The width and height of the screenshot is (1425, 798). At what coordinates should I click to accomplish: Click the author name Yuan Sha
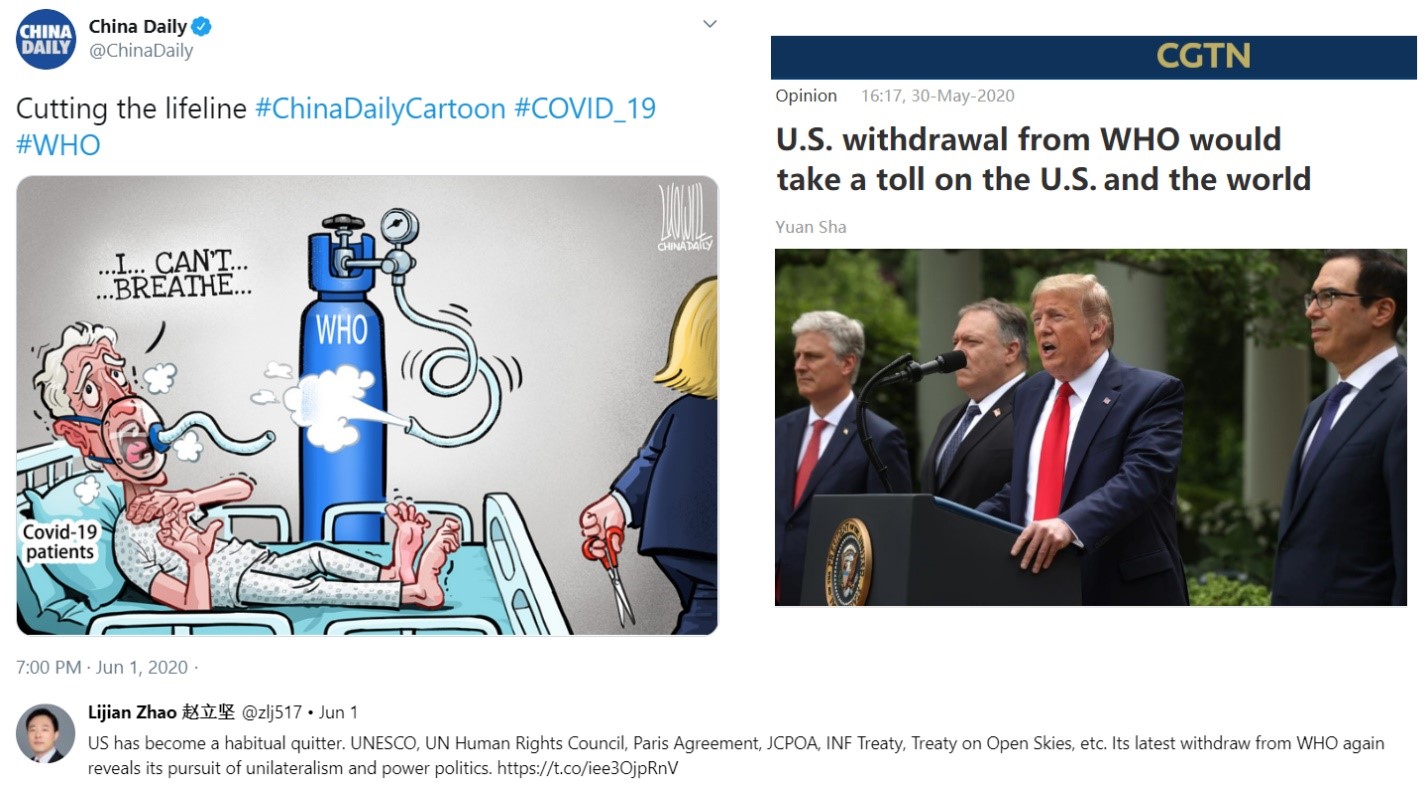[x=811, y=227]
